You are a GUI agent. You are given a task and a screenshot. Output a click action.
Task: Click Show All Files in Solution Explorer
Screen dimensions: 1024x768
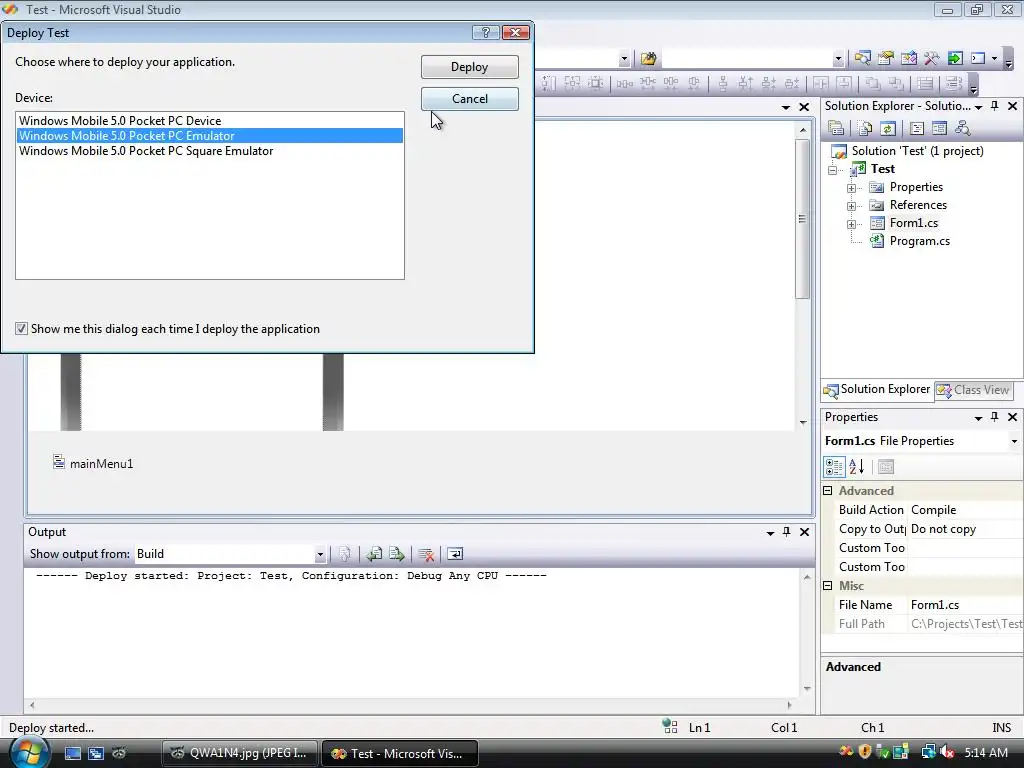tap(864, 129)
